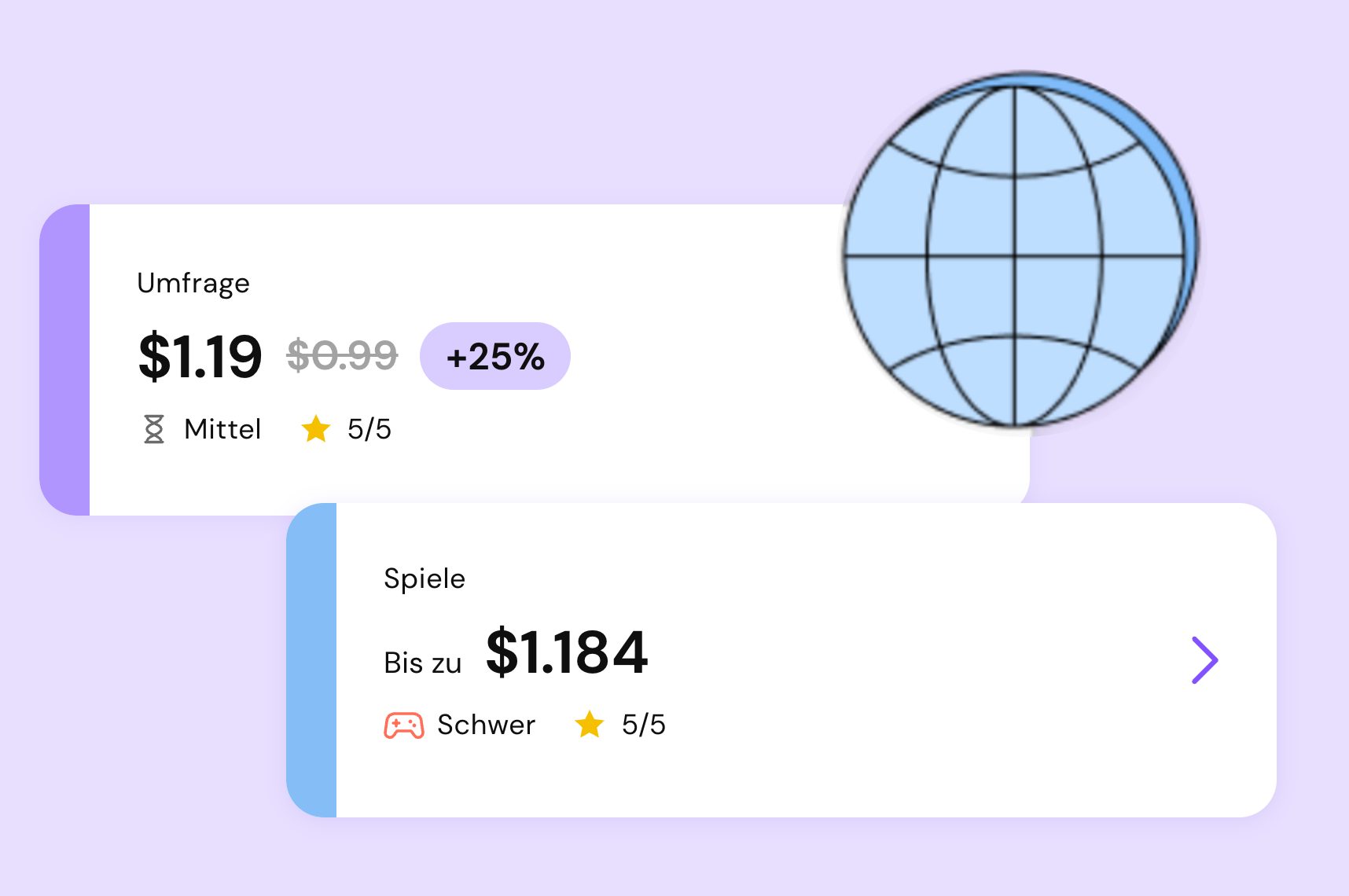Image resolution: width=1349 pixels, height=896 pixels.
Task: Click the yellow star in Umfrage card
Action: [x=316, y=428]
